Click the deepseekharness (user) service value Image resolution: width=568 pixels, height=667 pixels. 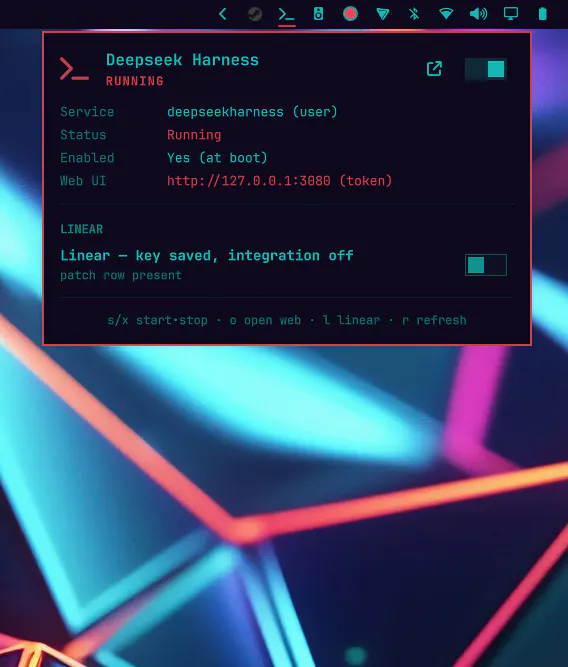coord(252,112)
